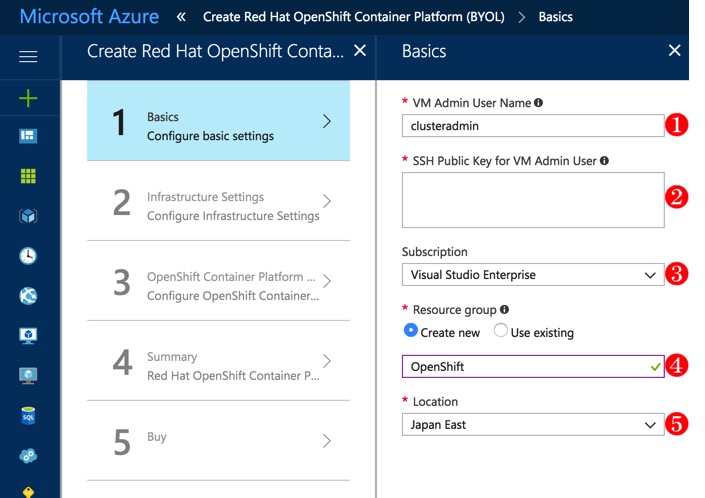705x498 pixels.
Task: Open App Services globe icon
Action: pos(28,296)
